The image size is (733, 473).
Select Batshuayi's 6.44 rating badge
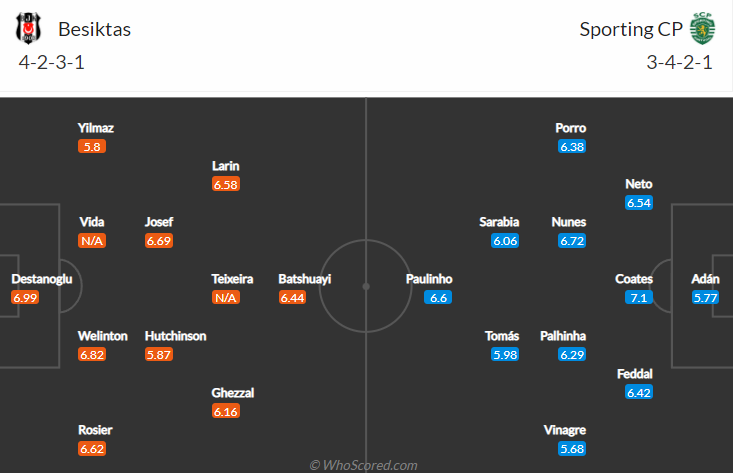click(x=293, y=298)
